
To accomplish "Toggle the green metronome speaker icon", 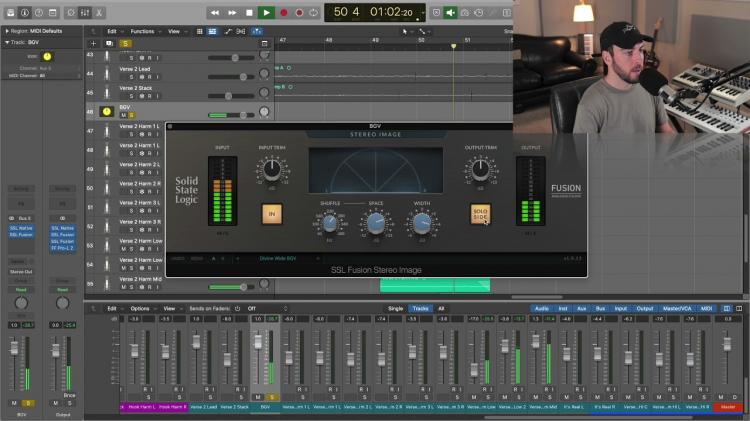I will click(450, 12).
